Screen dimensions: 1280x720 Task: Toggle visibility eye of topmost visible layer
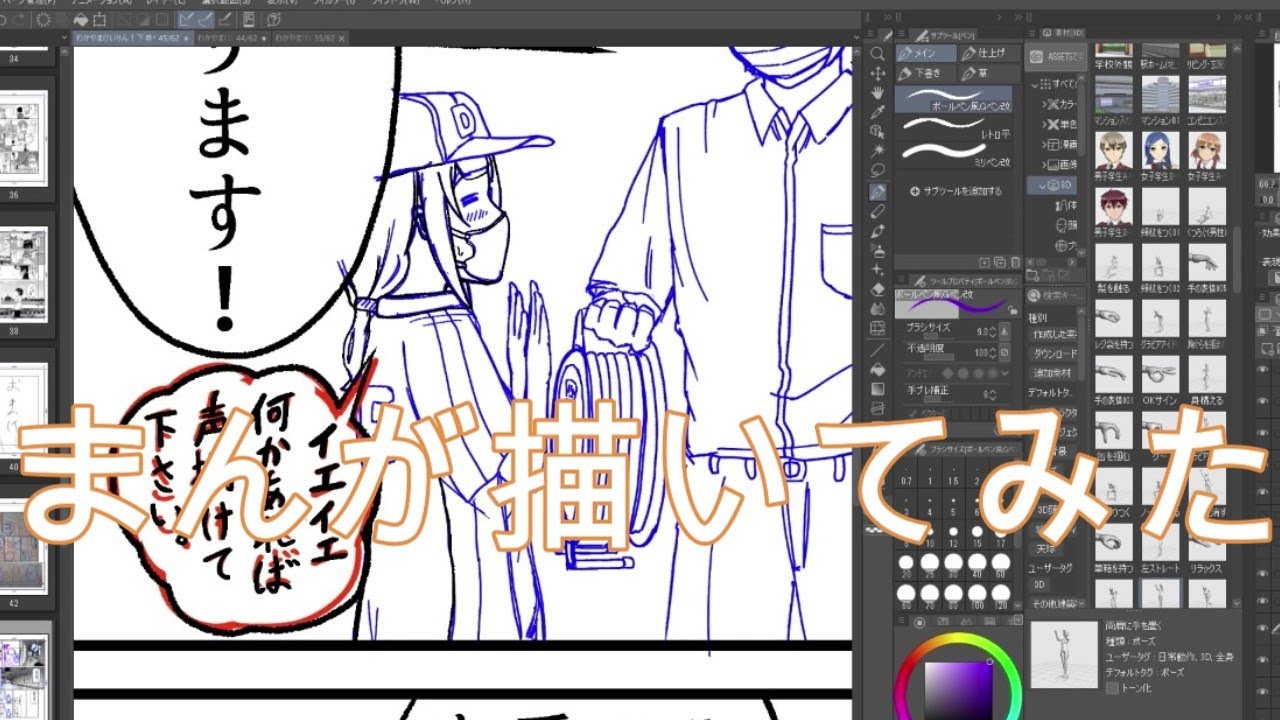point(1263,369)
